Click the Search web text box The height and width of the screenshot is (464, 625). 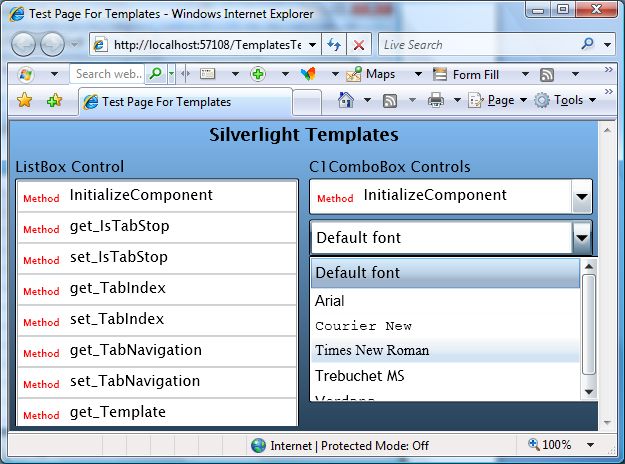pyautogui.click(x=108, y=74)
